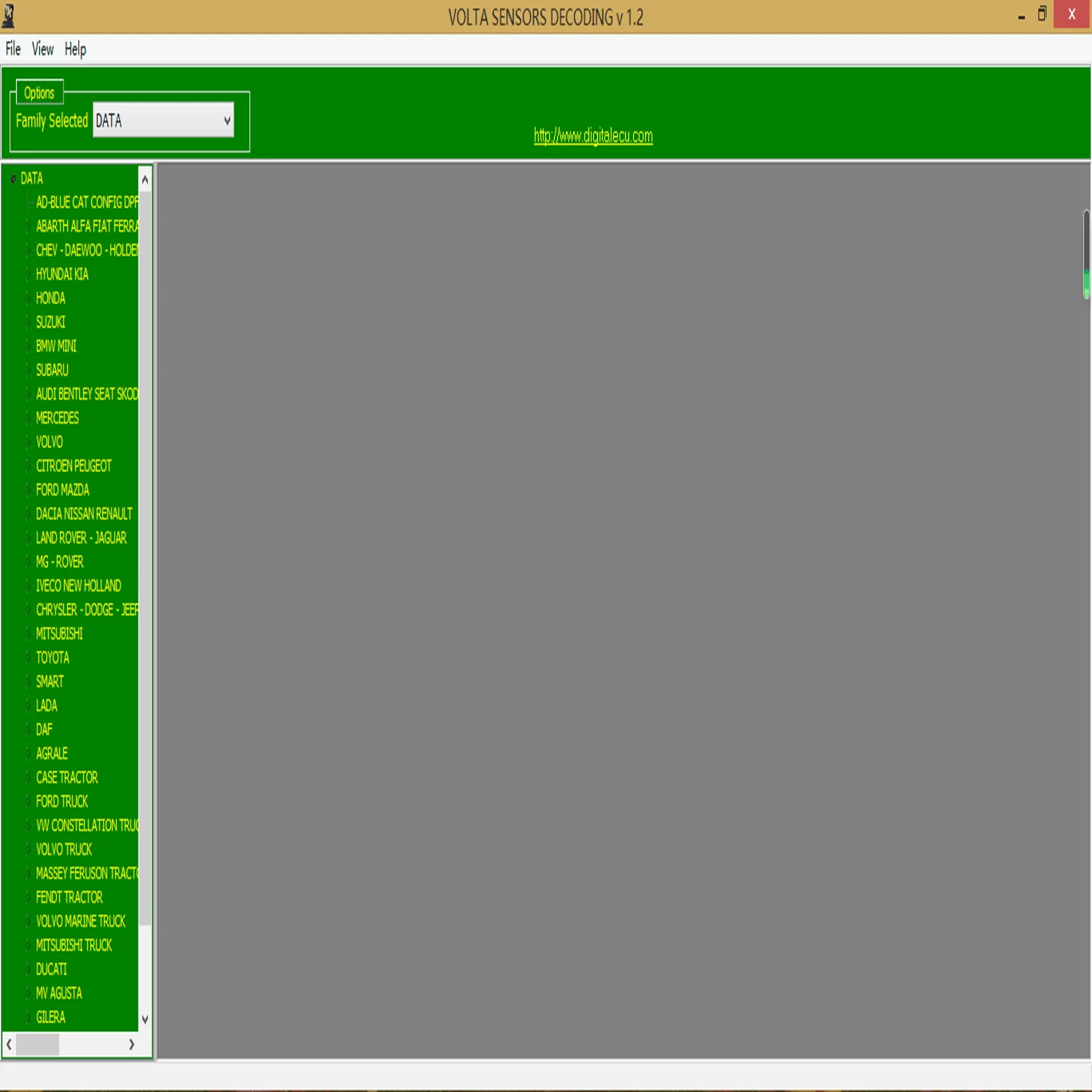Select FENDT TRACTOR in the tree
Viewport: 1092px width, 1092px height.
click(70, 898)
